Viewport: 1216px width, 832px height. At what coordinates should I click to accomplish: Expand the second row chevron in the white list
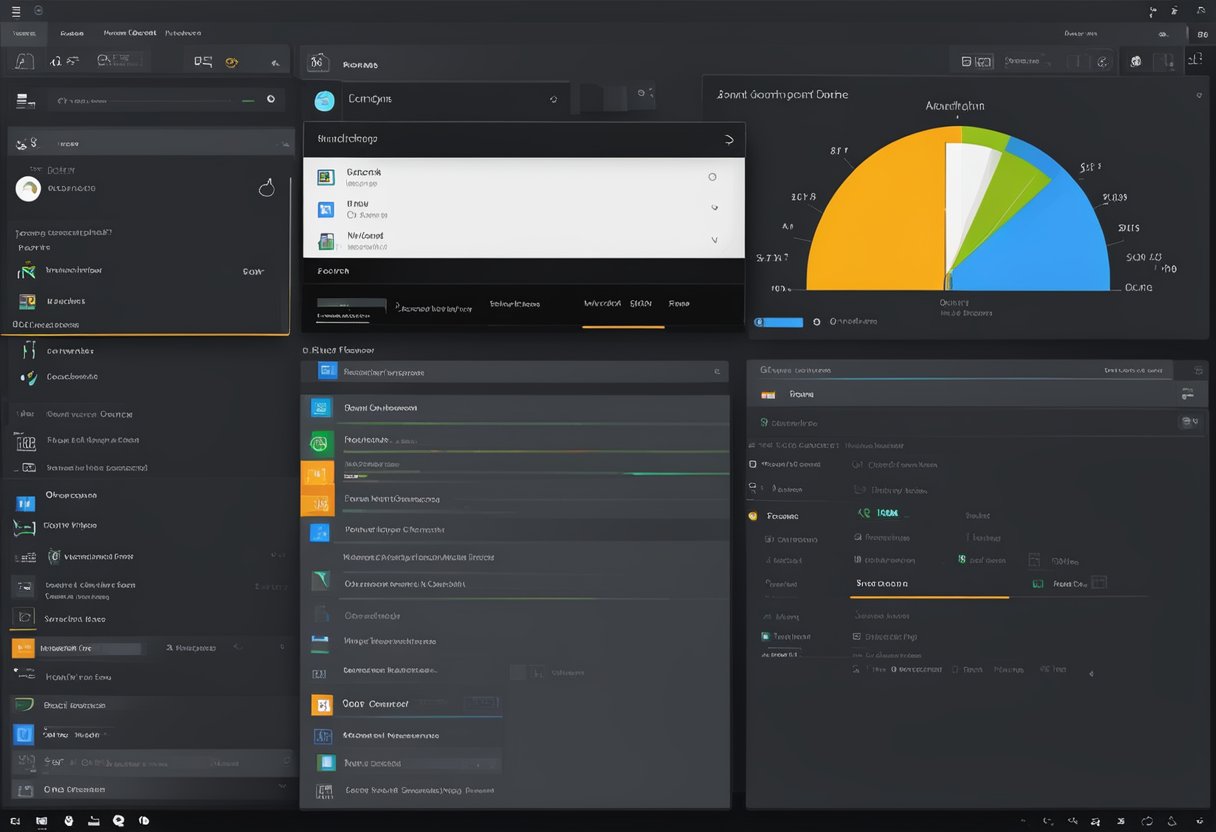point(714,209)
